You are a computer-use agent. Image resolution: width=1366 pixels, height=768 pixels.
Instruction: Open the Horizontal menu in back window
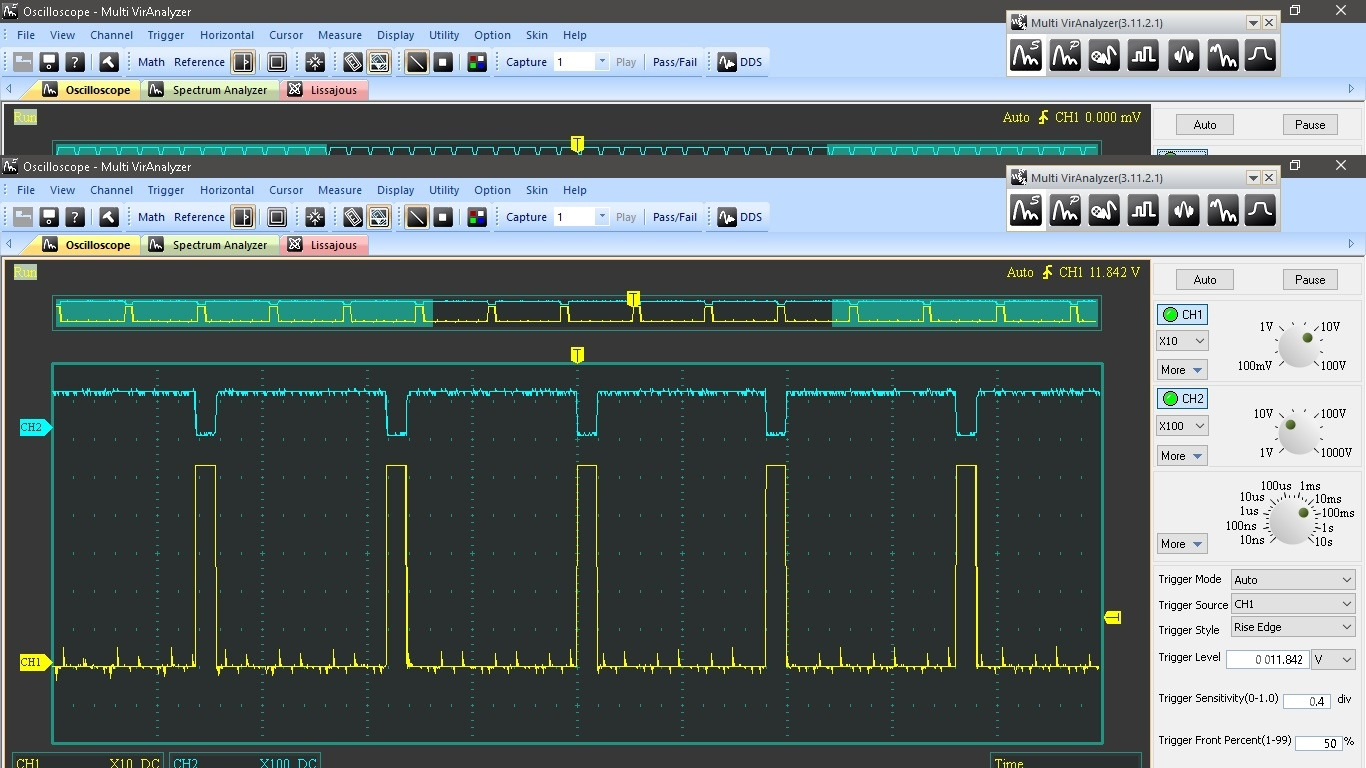point(227,35)
